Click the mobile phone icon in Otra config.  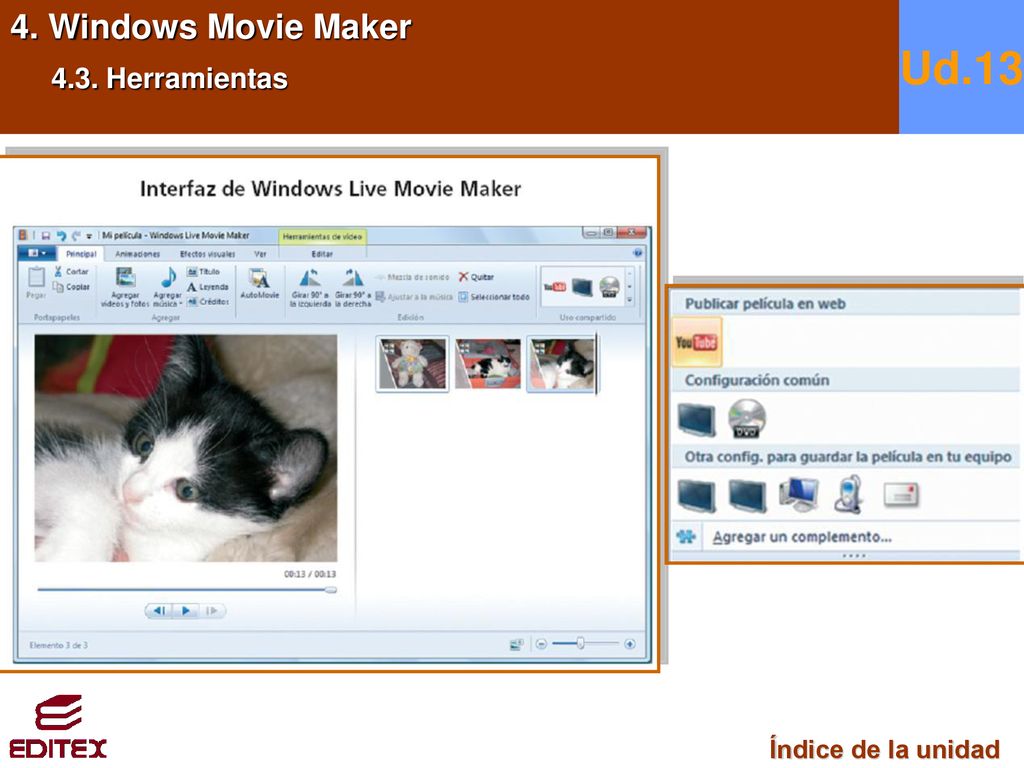coord(849,494)
